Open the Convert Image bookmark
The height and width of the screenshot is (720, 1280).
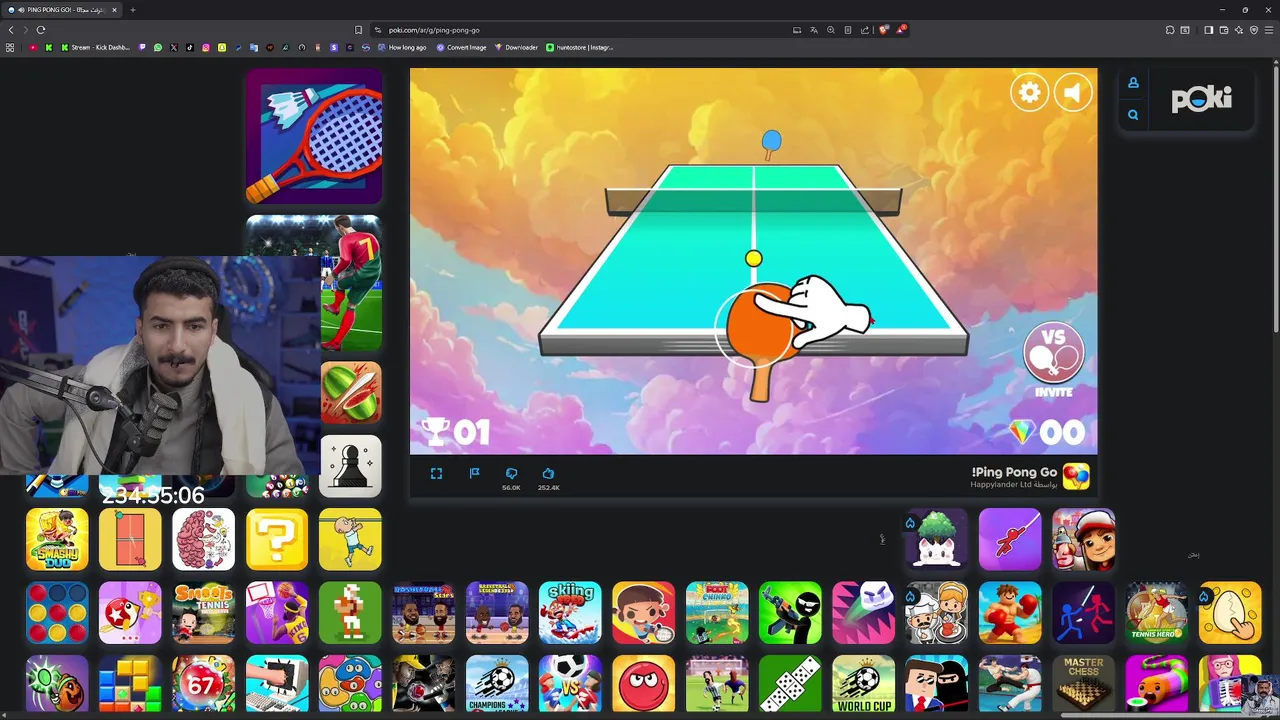pos(461,47)
